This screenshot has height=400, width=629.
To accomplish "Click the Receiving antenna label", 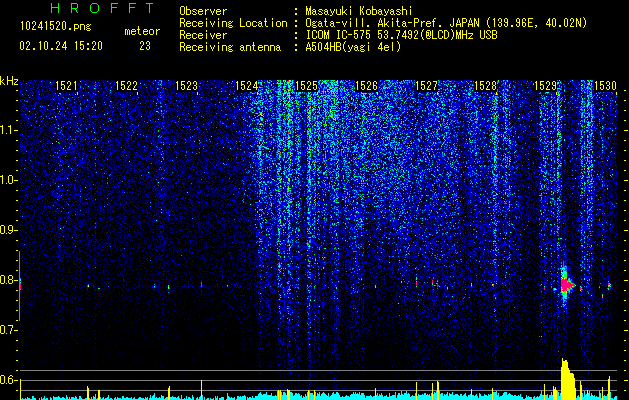I will [x=230, y=47].
